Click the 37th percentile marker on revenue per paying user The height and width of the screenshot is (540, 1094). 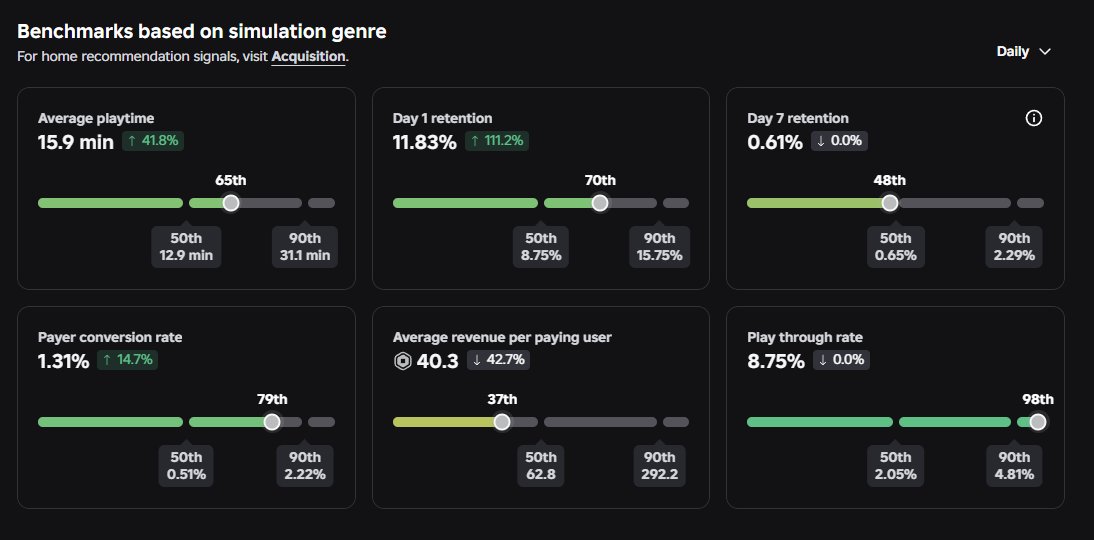[502, 422]
